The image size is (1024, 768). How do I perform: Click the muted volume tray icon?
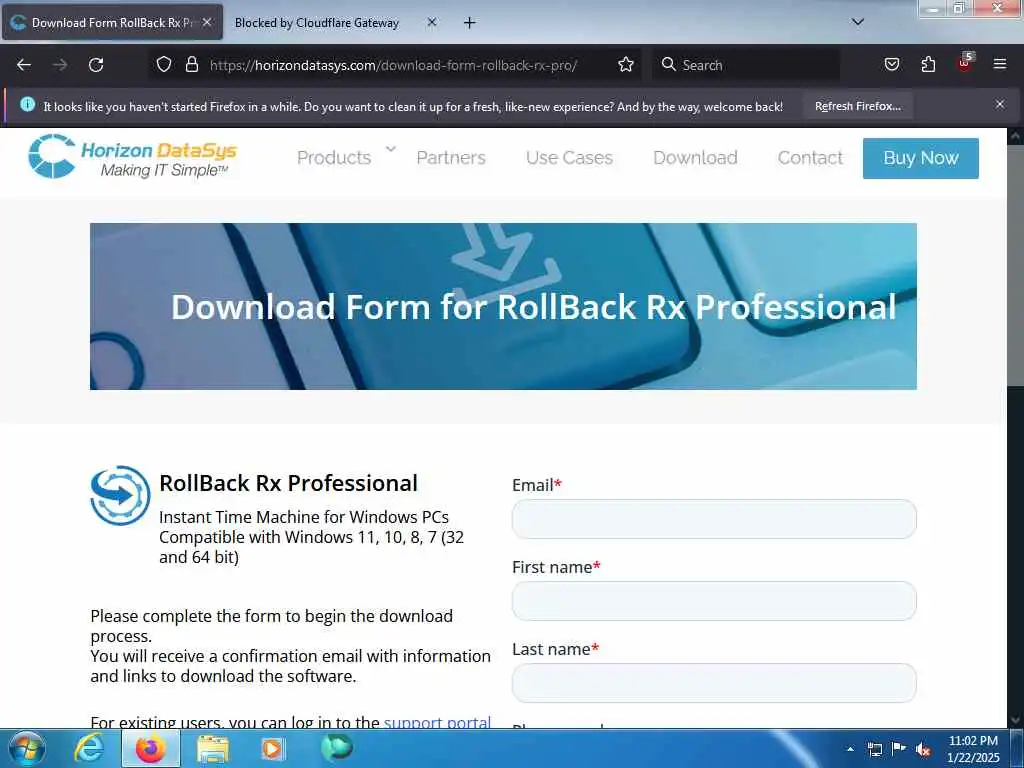(923, 750)
